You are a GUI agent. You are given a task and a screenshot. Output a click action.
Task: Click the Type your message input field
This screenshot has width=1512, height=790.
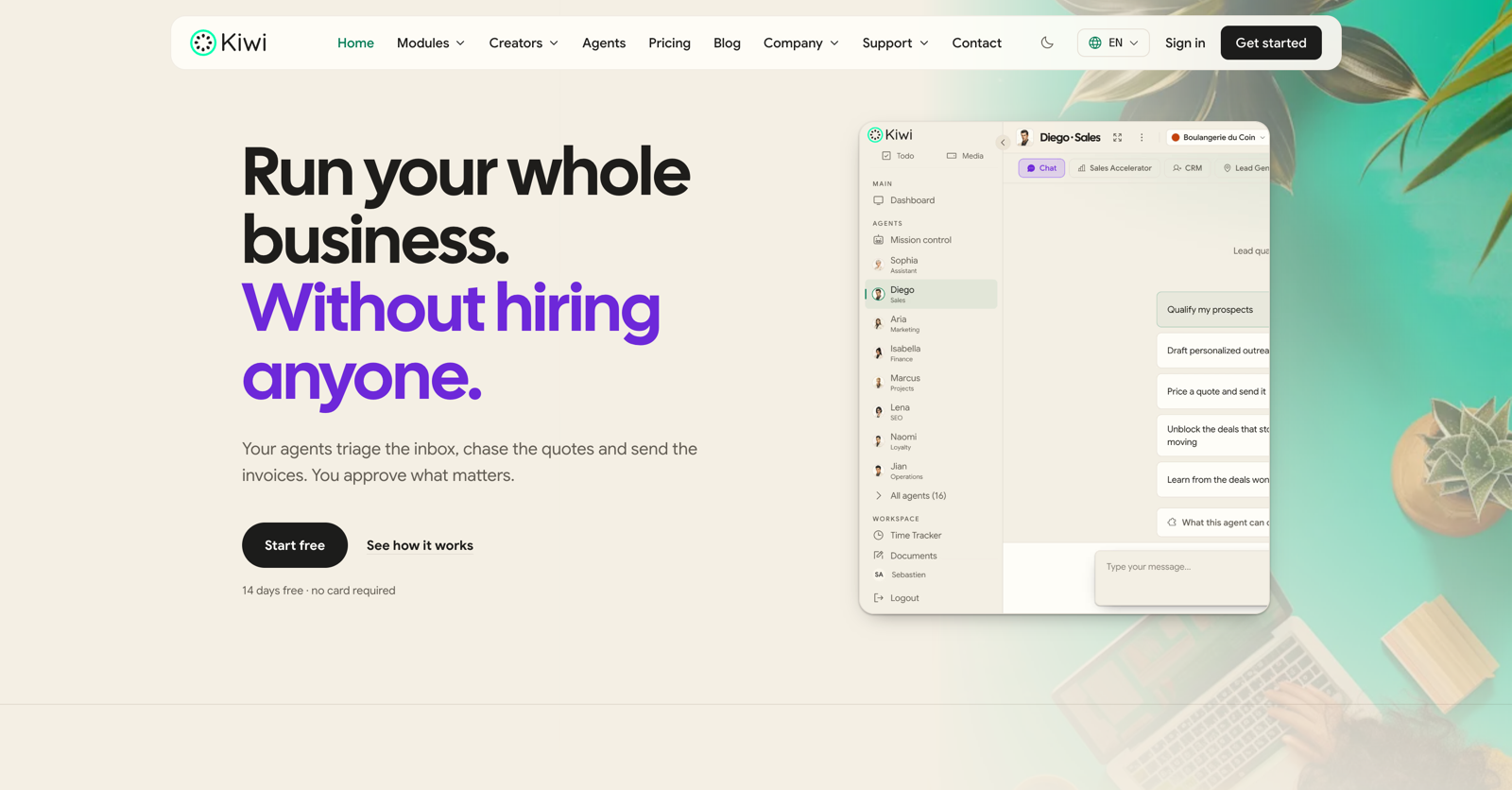pos(1182,578)
